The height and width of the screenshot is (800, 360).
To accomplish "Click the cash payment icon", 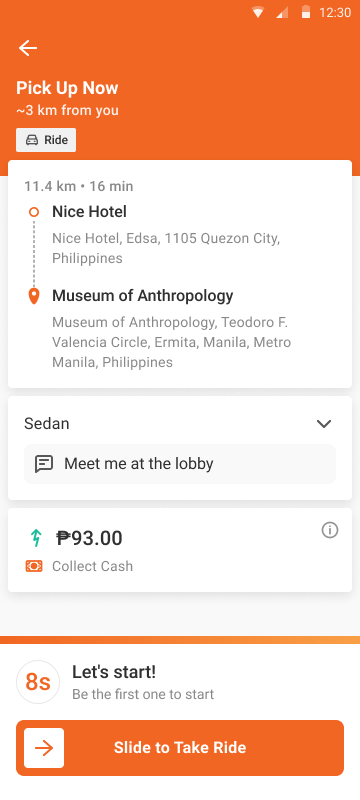I will click(34, 566).
